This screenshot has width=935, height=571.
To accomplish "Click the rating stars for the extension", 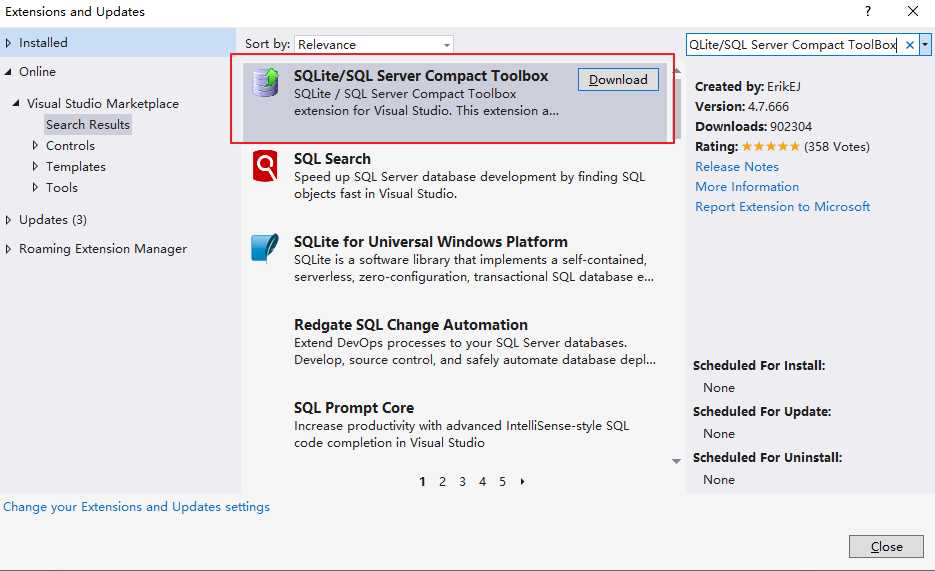I will [770, 147].
